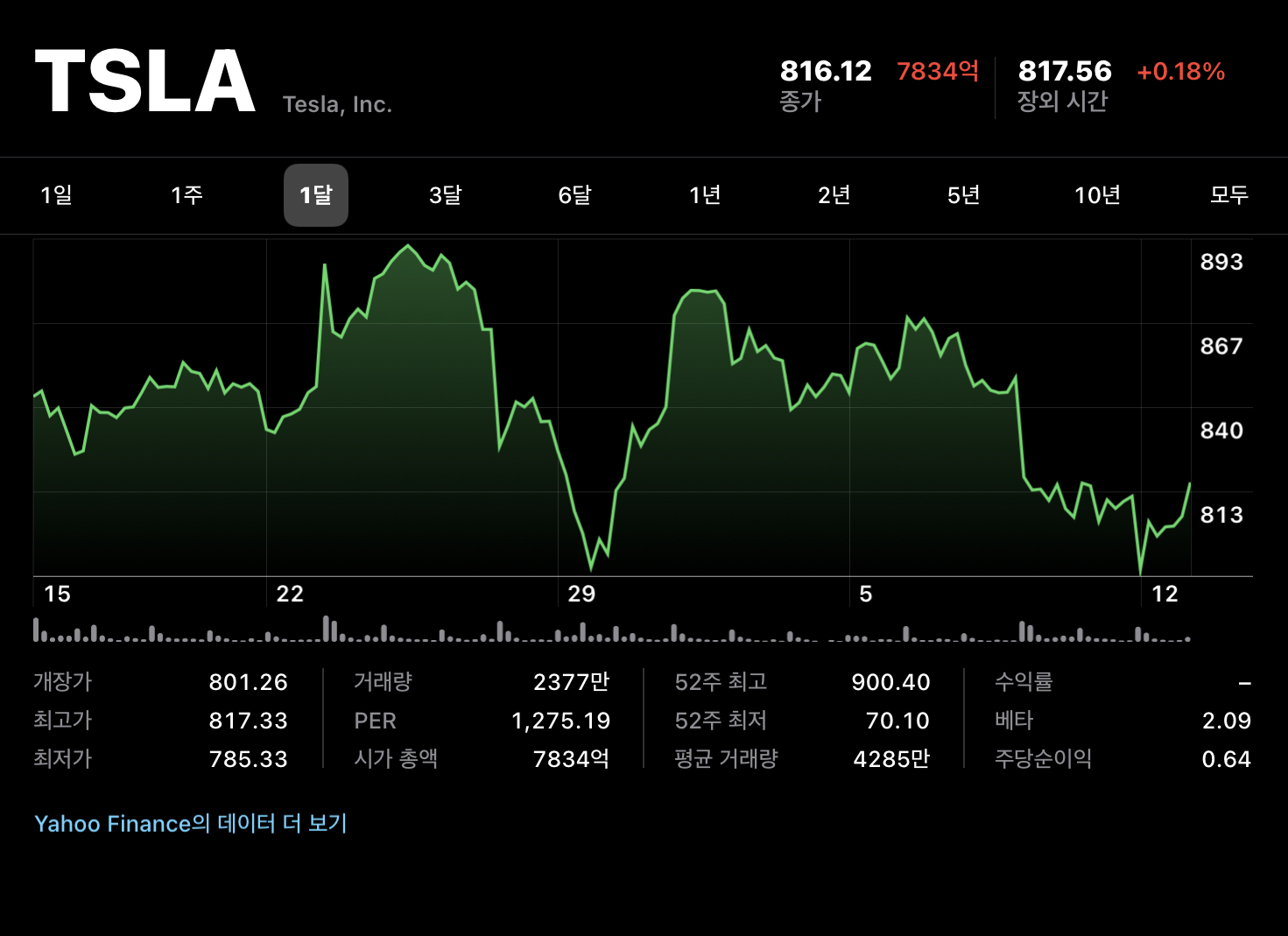1288x936 pixels.
Task: Click the opening price 801.26
Action: click(x=249, y=682)
